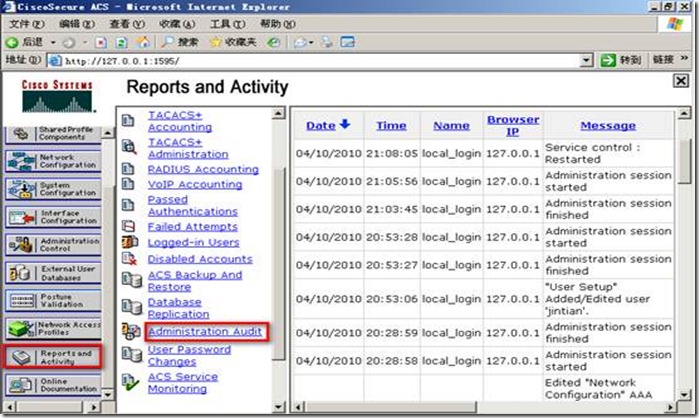Open External User Databases navigation button
Screen dimensions: 699x418
tap(53, 273)
